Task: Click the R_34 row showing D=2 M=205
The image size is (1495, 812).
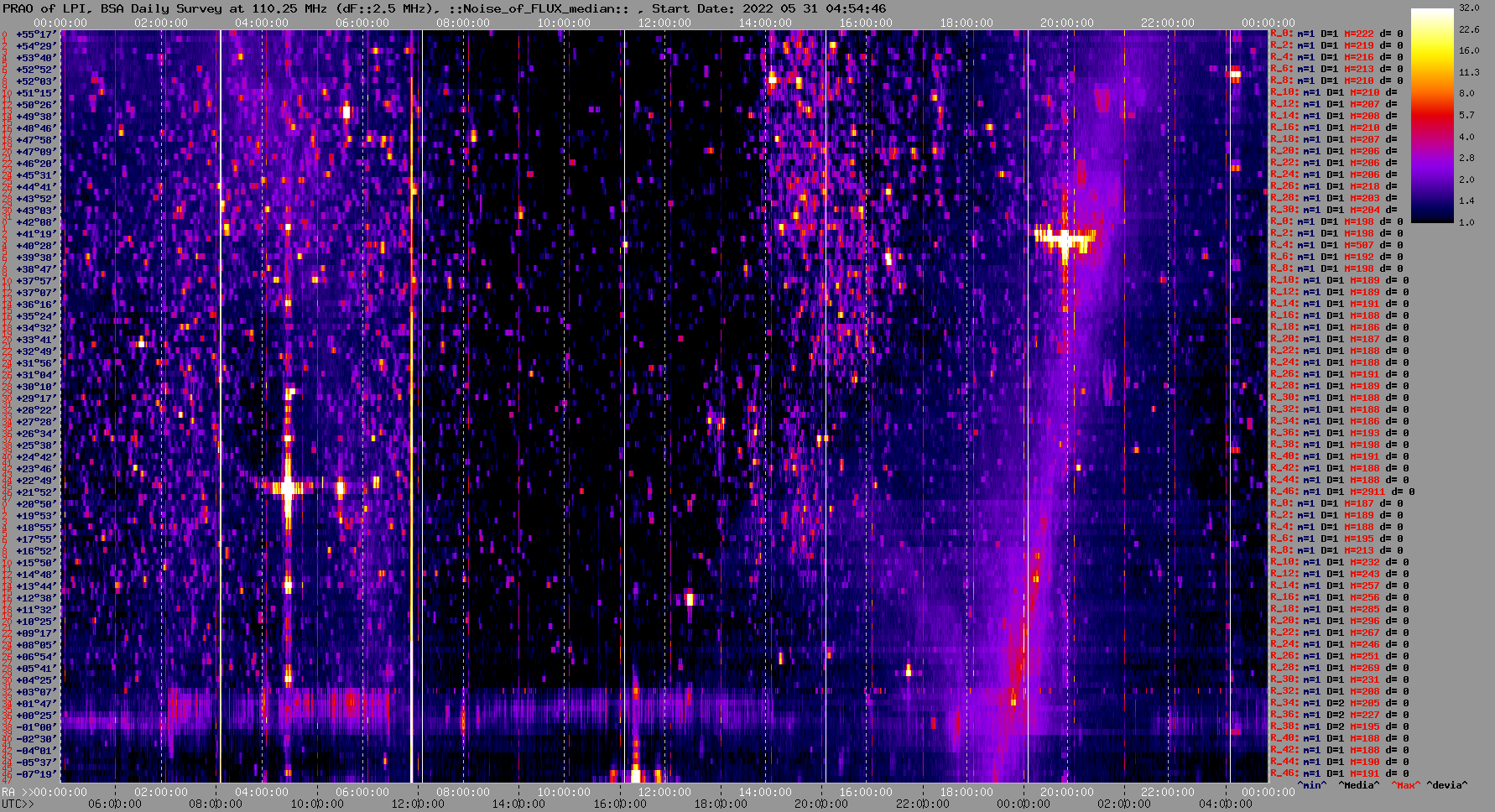Action: (1340, 703)
